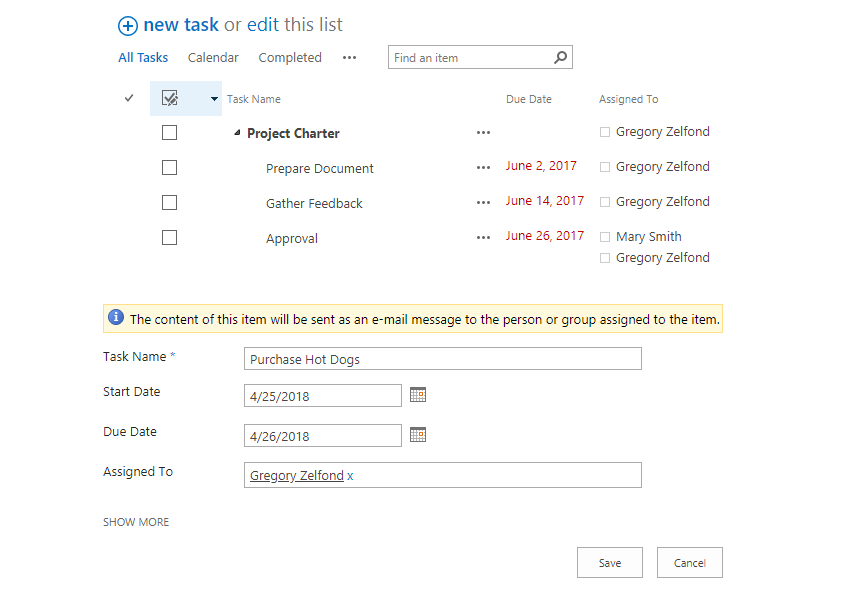Viewport: 851px width, 604px height.
Task: Open ellipsis menu for Approval task
Action: click(x=484, y=238)
